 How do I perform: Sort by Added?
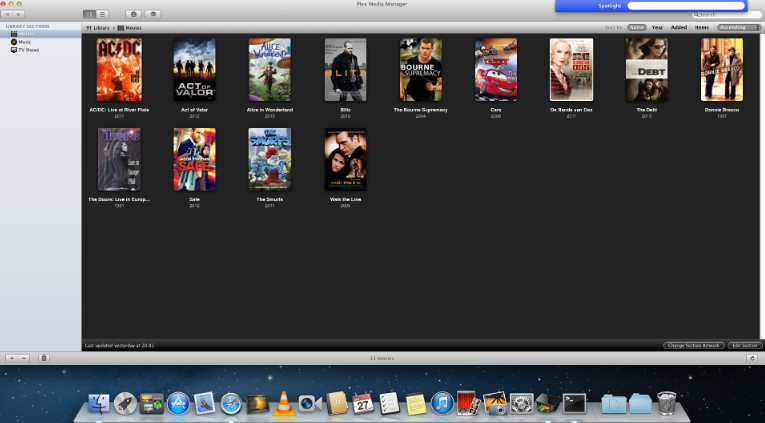click(679, 28)
